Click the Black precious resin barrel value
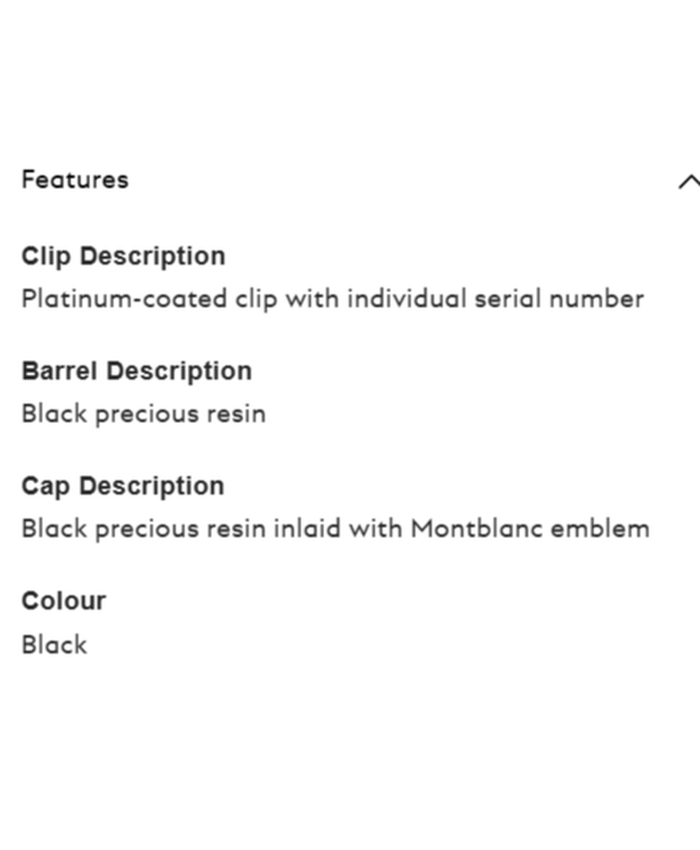The height and width of the screenshot is (850, 700). [143, 414]
